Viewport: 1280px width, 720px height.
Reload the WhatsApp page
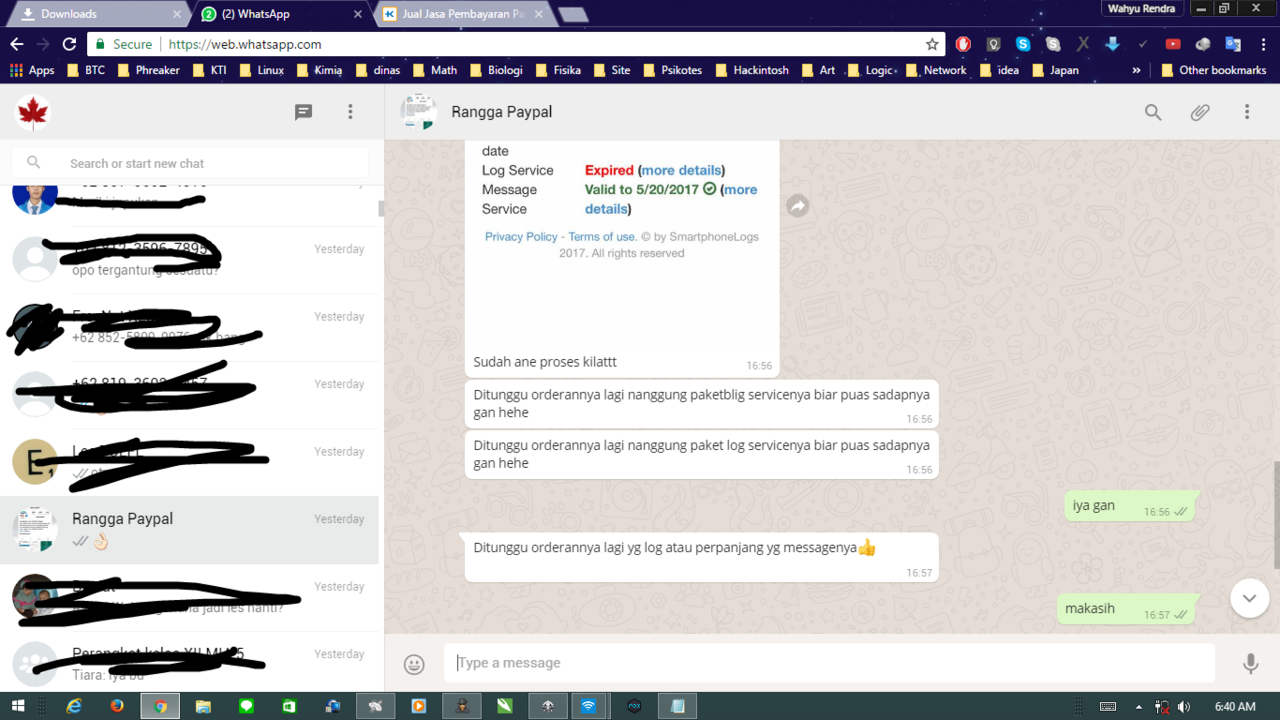point(69,44)
